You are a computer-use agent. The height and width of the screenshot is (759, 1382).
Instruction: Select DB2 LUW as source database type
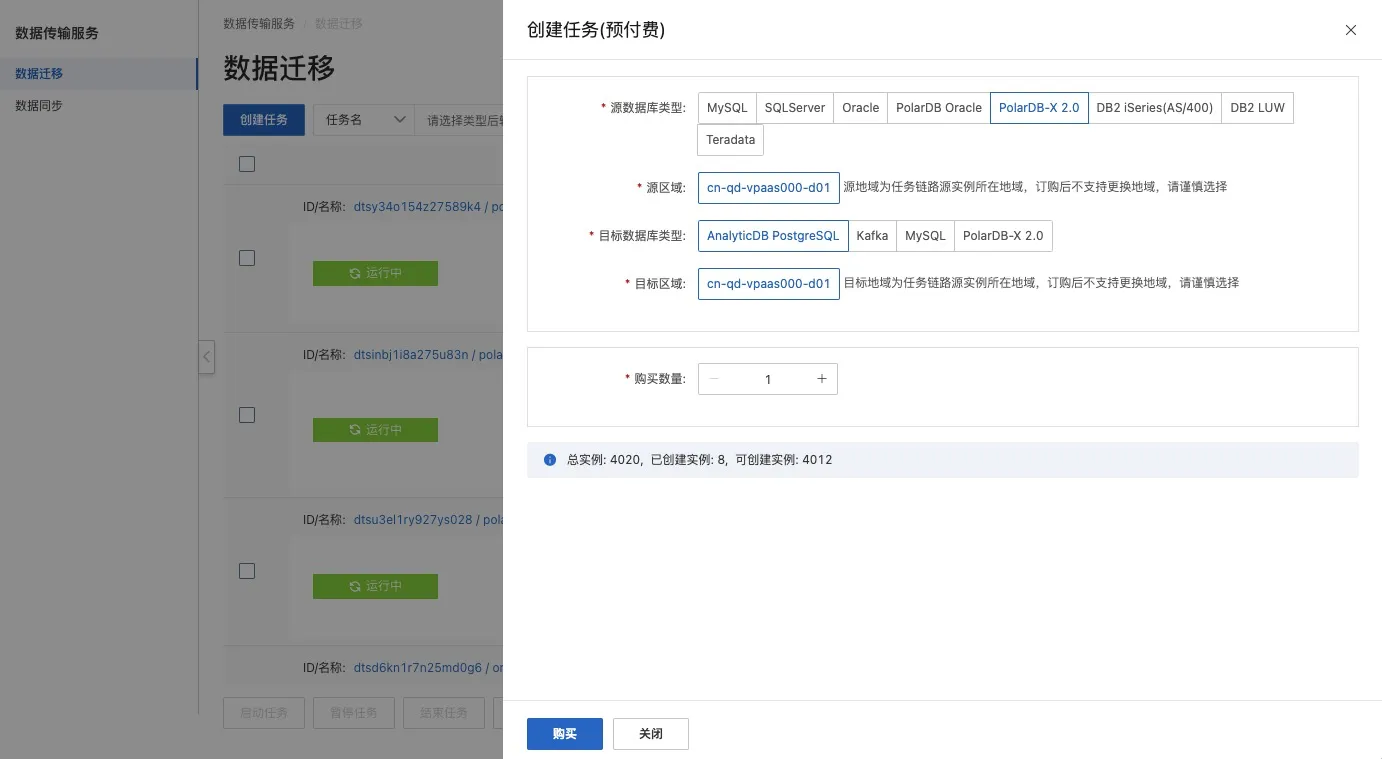coord(1257,108)
